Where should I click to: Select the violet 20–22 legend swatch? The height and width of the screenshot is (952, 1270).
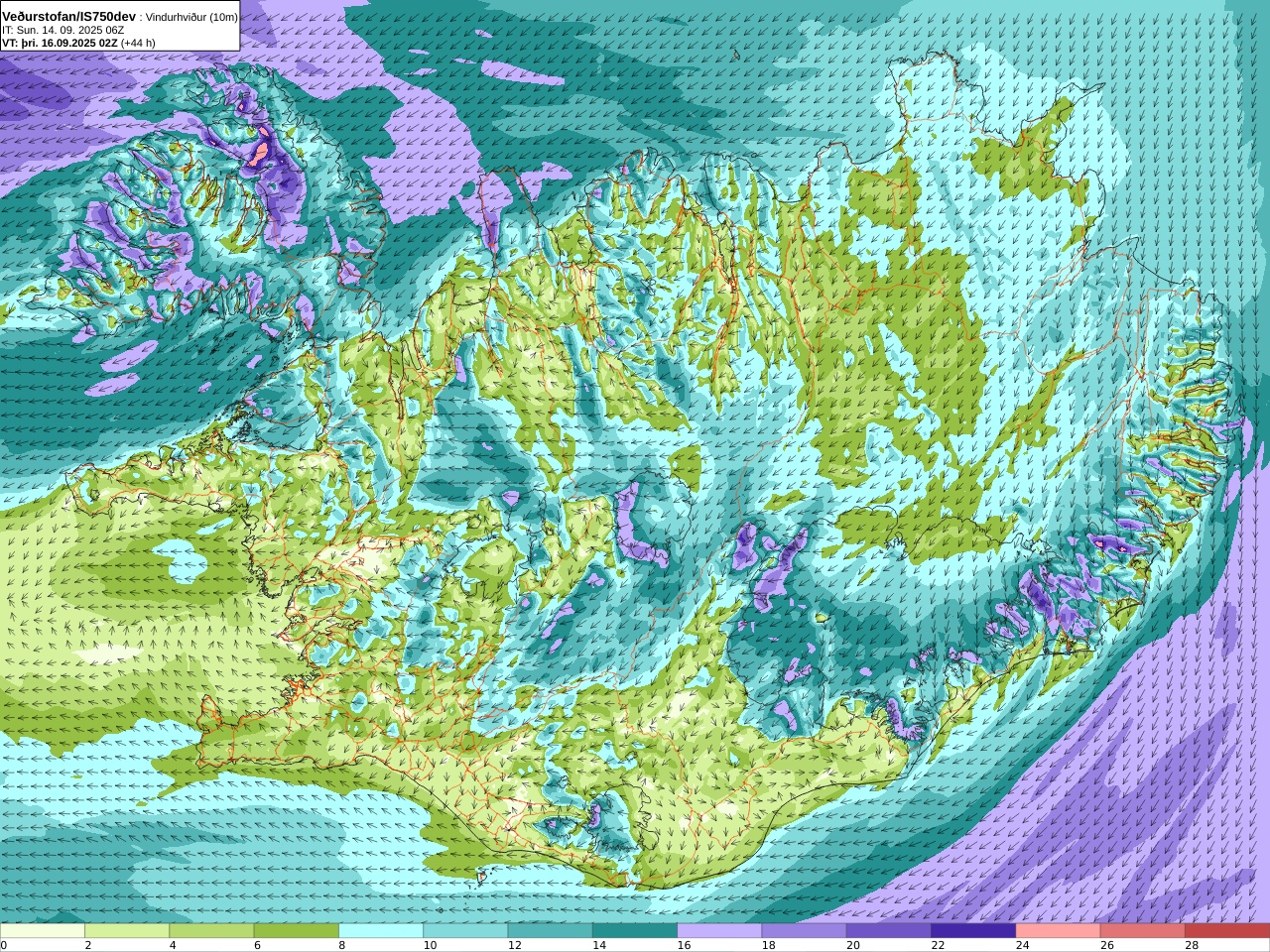[x=889, y=931]
